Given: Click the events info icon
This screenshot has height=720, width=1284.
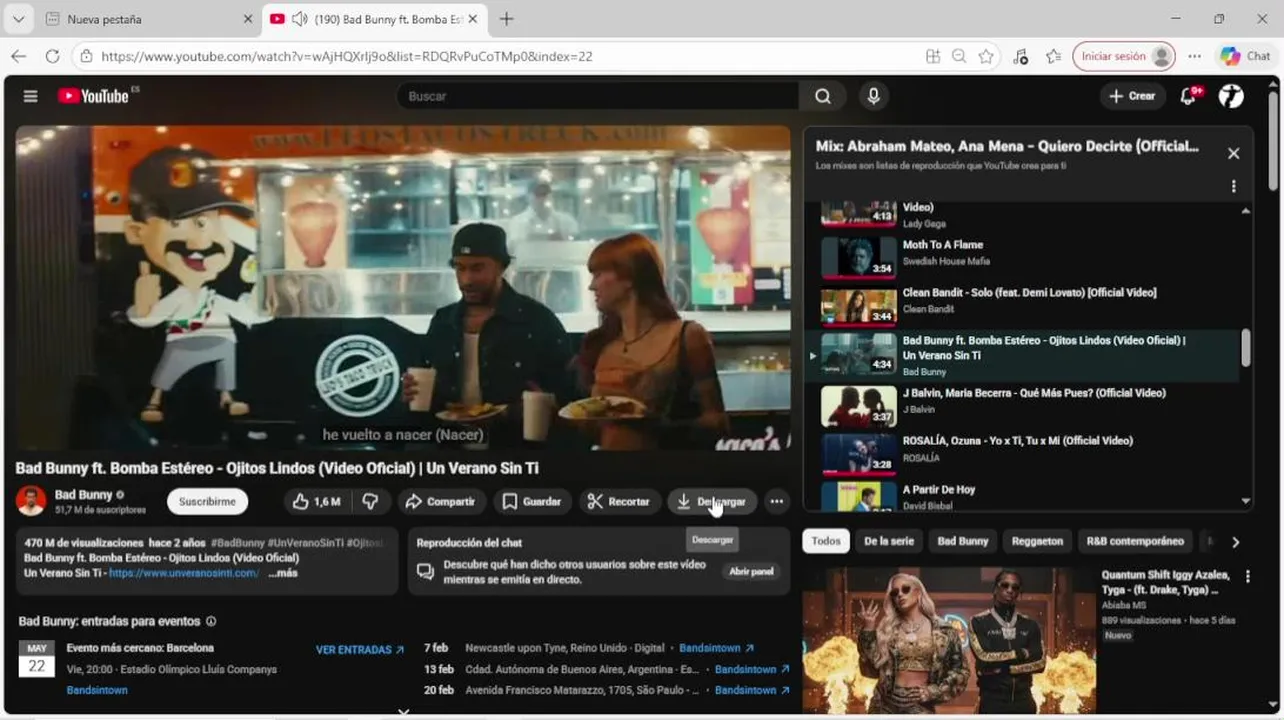Looking at the screenshot, I should click(210, 621).
